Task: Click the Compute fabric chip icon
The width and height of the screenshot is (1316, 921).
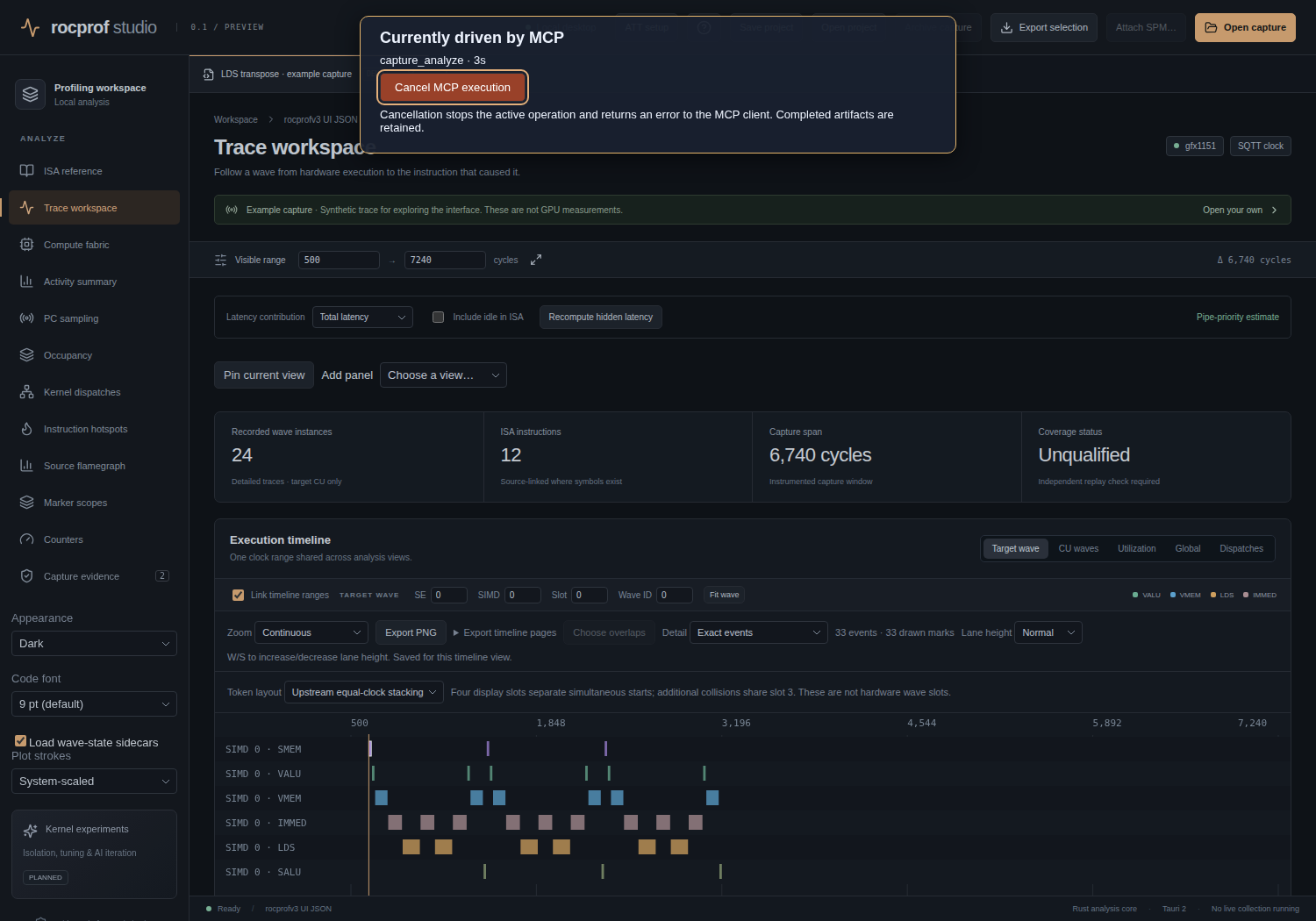Action: click(x=27, y=245)
